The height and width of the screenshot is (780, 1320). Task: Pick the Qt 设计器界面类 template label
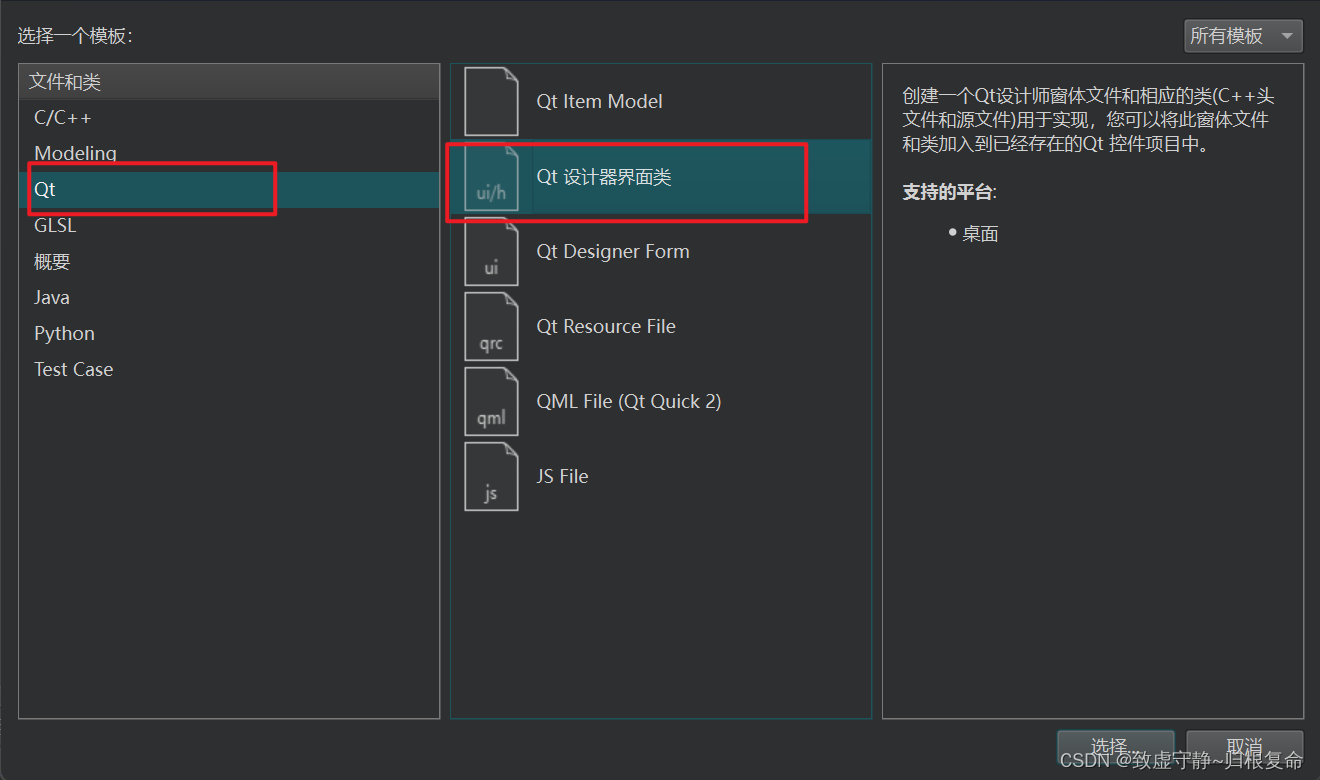603,177
